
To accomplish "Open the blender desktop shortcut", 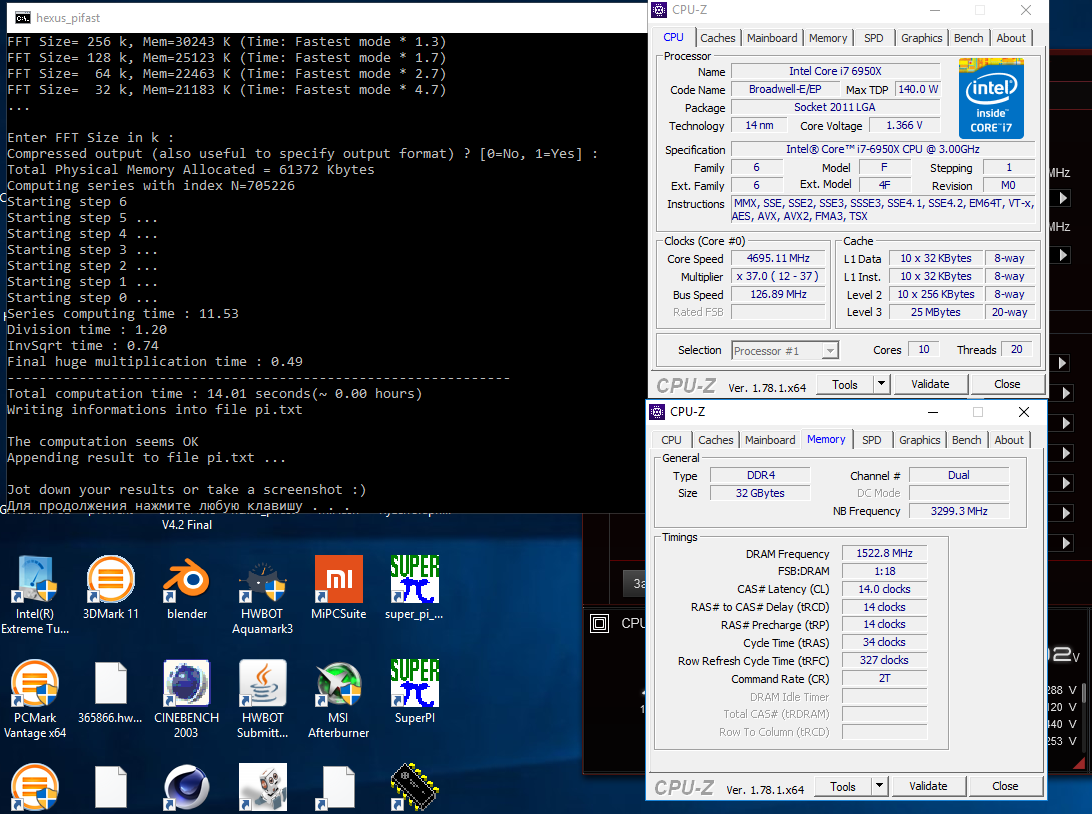I will 187,587.
